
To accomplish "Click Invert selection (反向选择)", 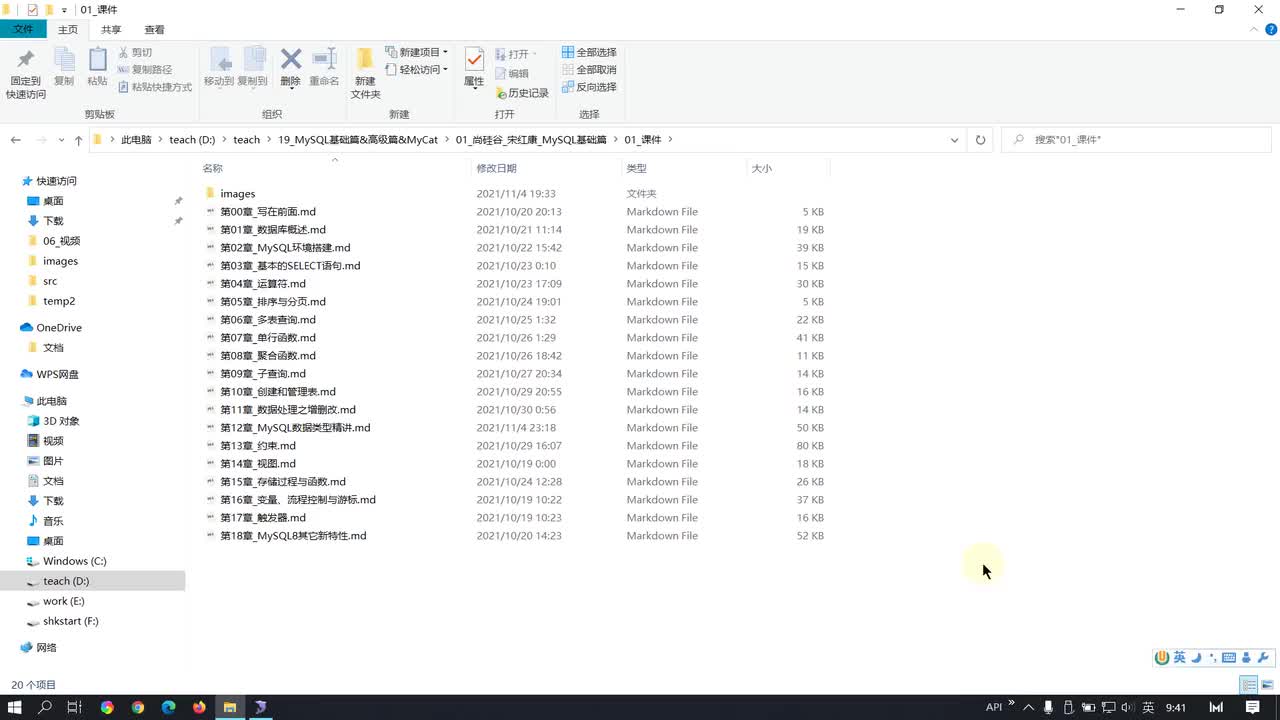I will pos(589,87).
